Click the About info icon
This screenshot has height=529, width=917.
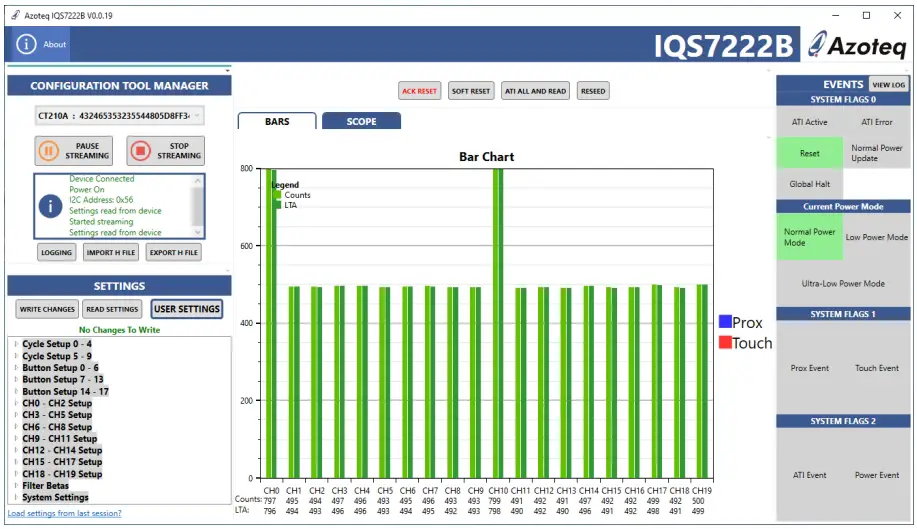(26, 44)
